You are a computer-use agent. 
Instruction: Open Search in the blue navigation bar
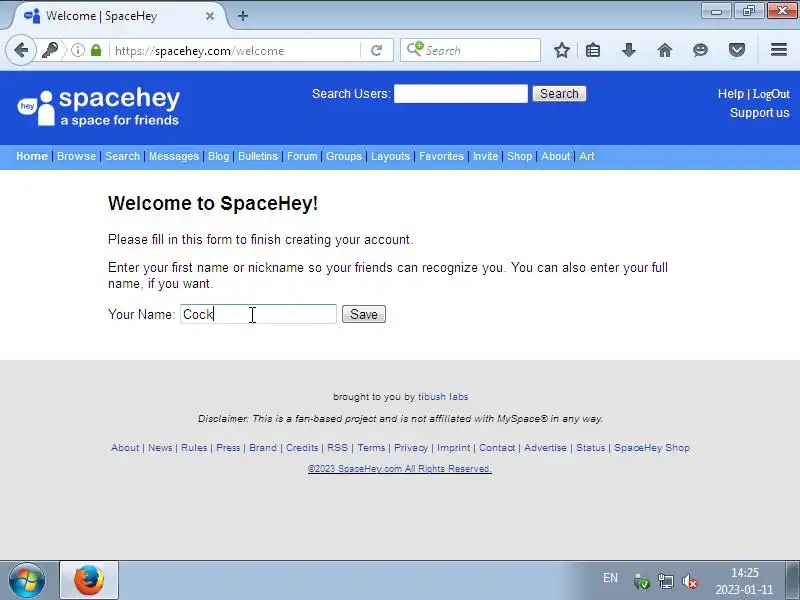(122, 156)
